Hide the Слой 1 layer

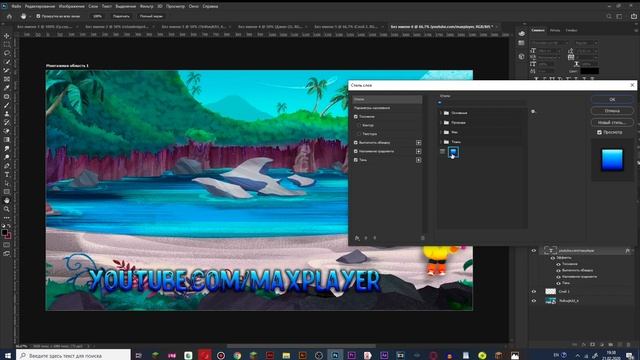pyautogui.click(x=533, y=291)
